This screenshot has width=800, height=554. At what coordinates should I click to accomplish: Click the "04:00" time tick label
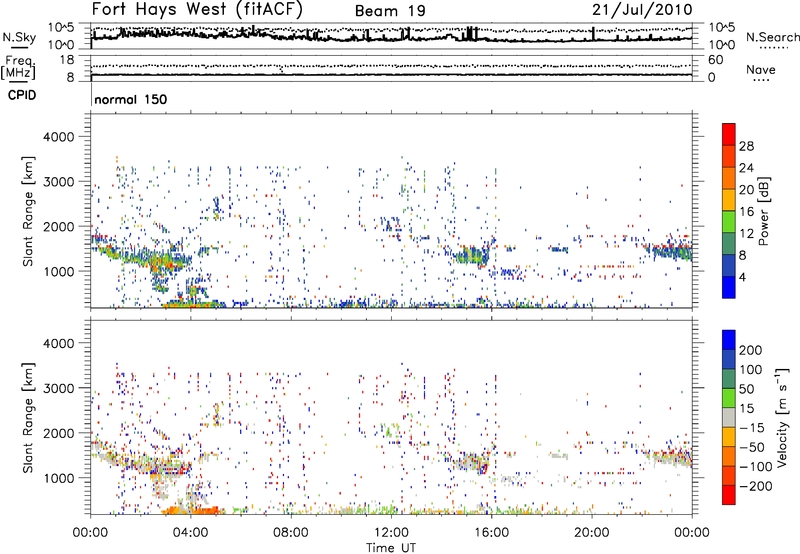[191, 533]
